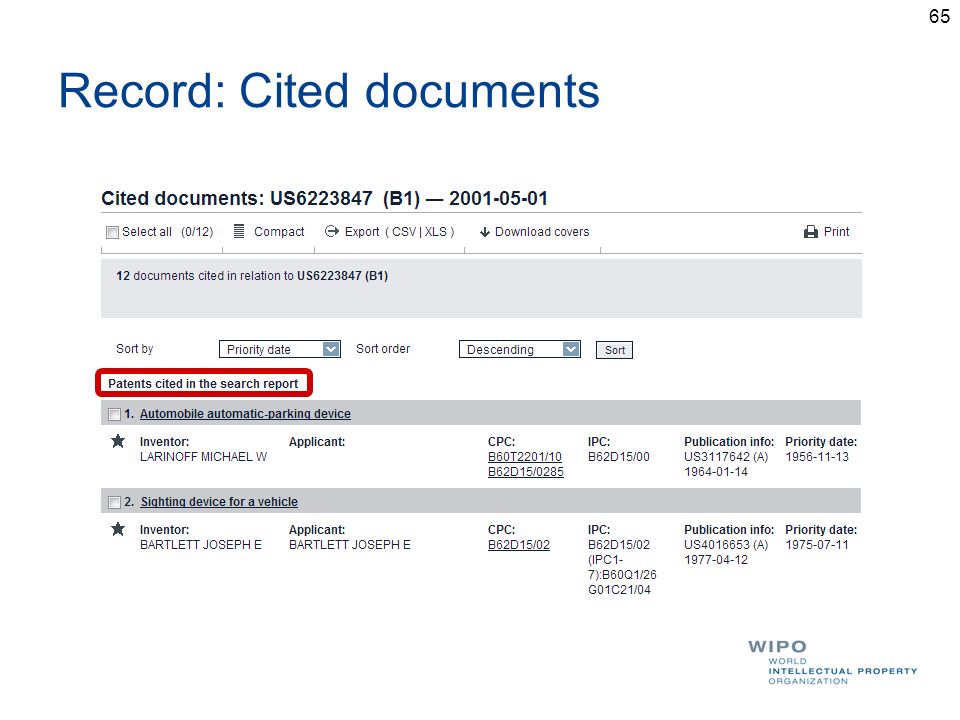960x720 pixels.
Task: Click the 12 documents cited summary text
Action: coord(252,276)
